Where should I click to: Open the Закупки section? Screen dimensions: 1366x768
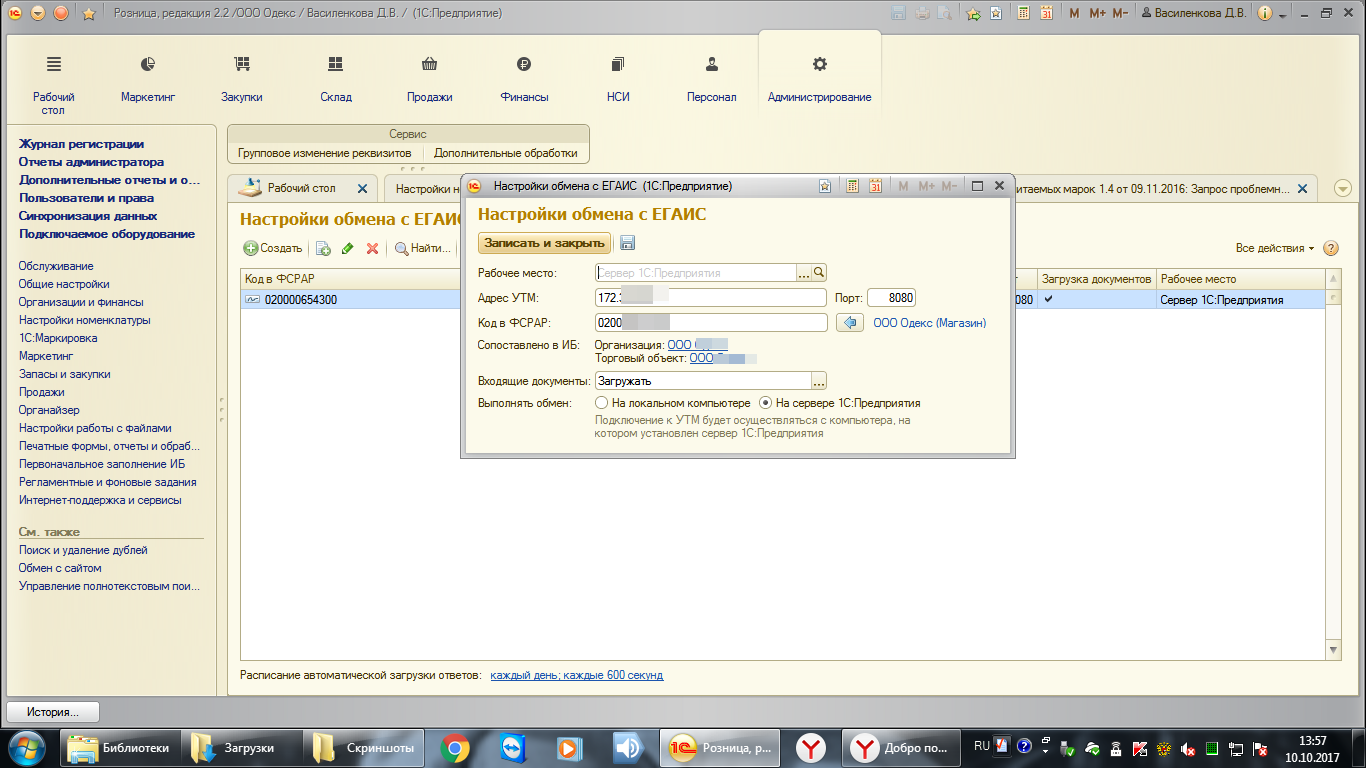tap(242, 80)
